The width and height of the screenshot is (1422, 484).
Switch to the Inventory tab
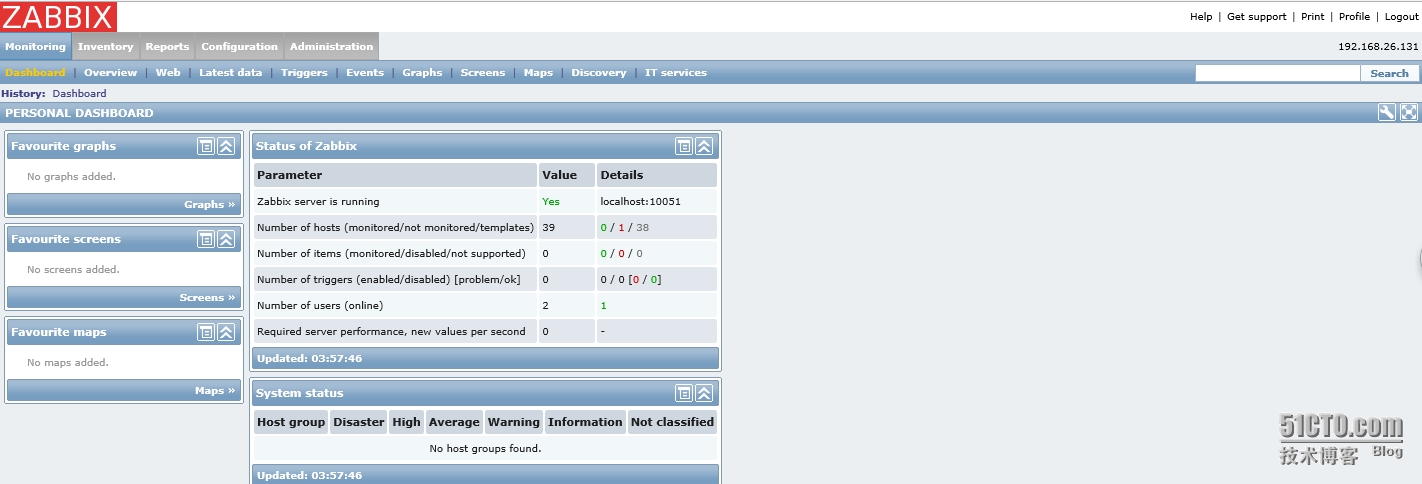[x=105, y=46]
